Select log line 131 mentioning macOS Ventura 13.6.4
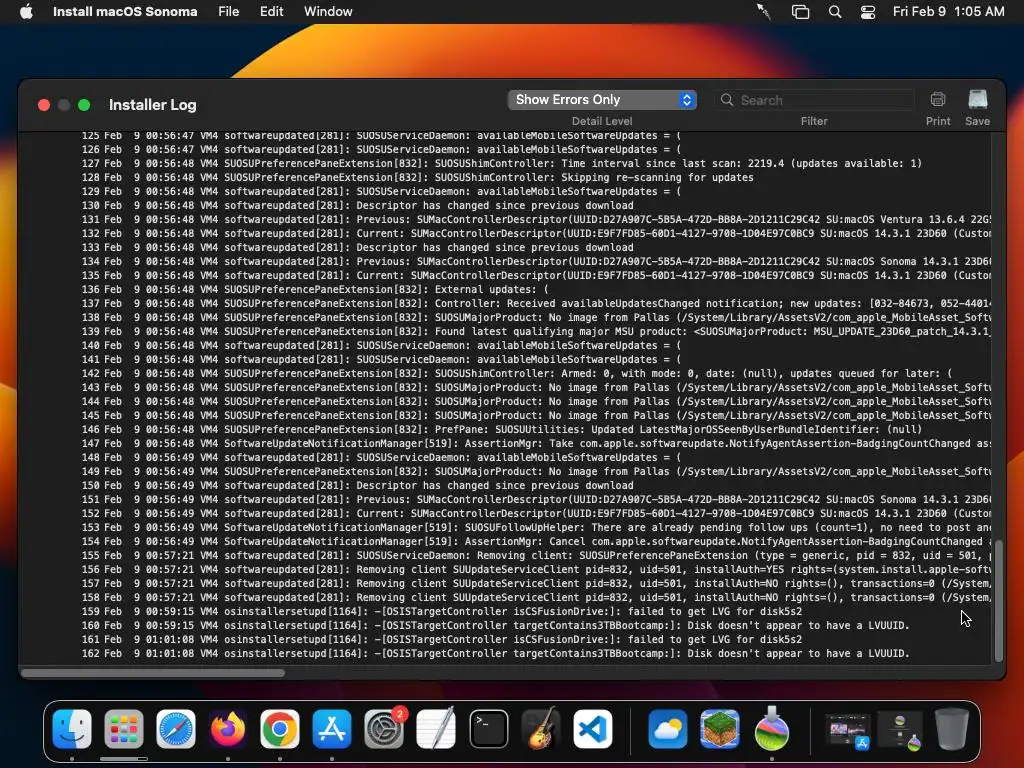1024x768 pixels. pyautogui.click(x=536, y=219)
